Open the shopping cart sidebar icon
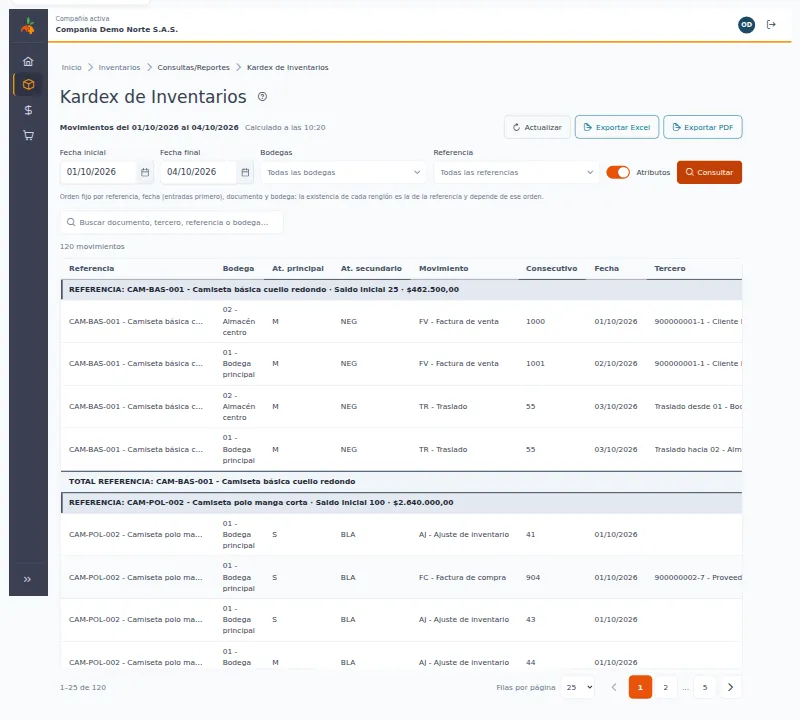The image size is (800, 720). coord(28,135)
